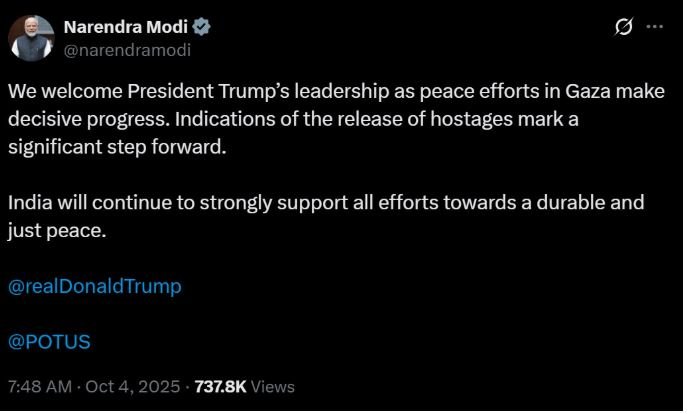Image resolution: width=689 pixels, height=414 pixels.
Task: Click the Oct 4, 2025 date
Action: coord(133,387)
